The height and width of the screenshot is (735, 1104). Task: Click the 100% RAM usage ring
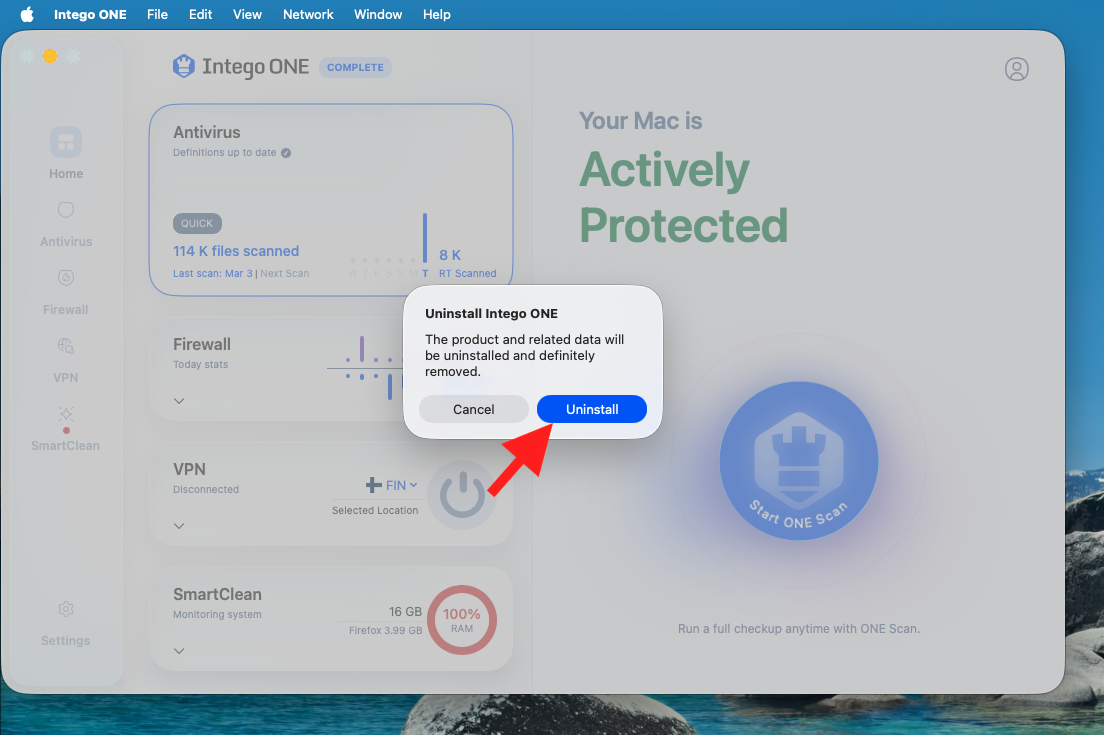(462, 620)
